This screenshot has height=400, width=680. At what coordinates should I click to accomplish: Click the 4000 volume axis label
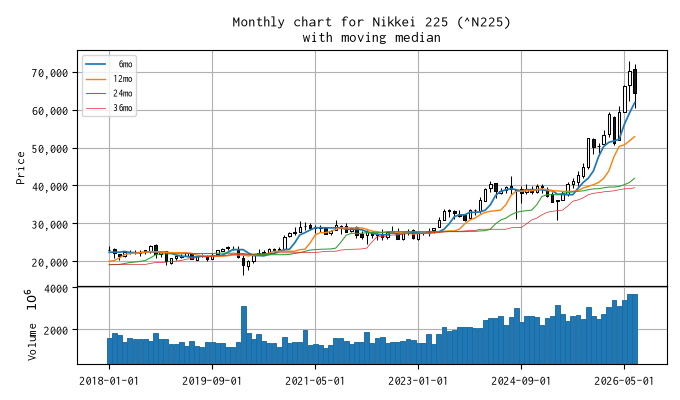(56, 289)
